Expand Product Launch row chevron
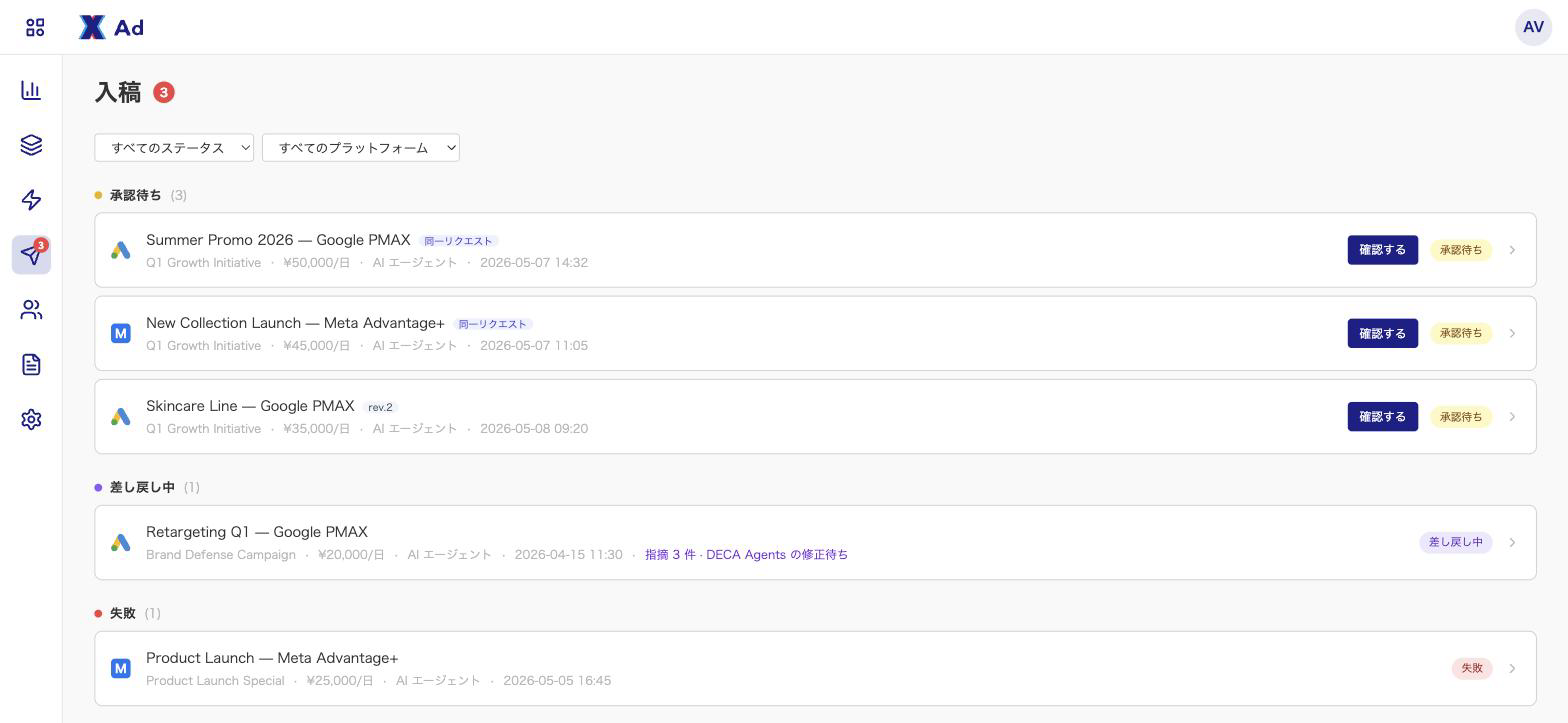 1512,668
